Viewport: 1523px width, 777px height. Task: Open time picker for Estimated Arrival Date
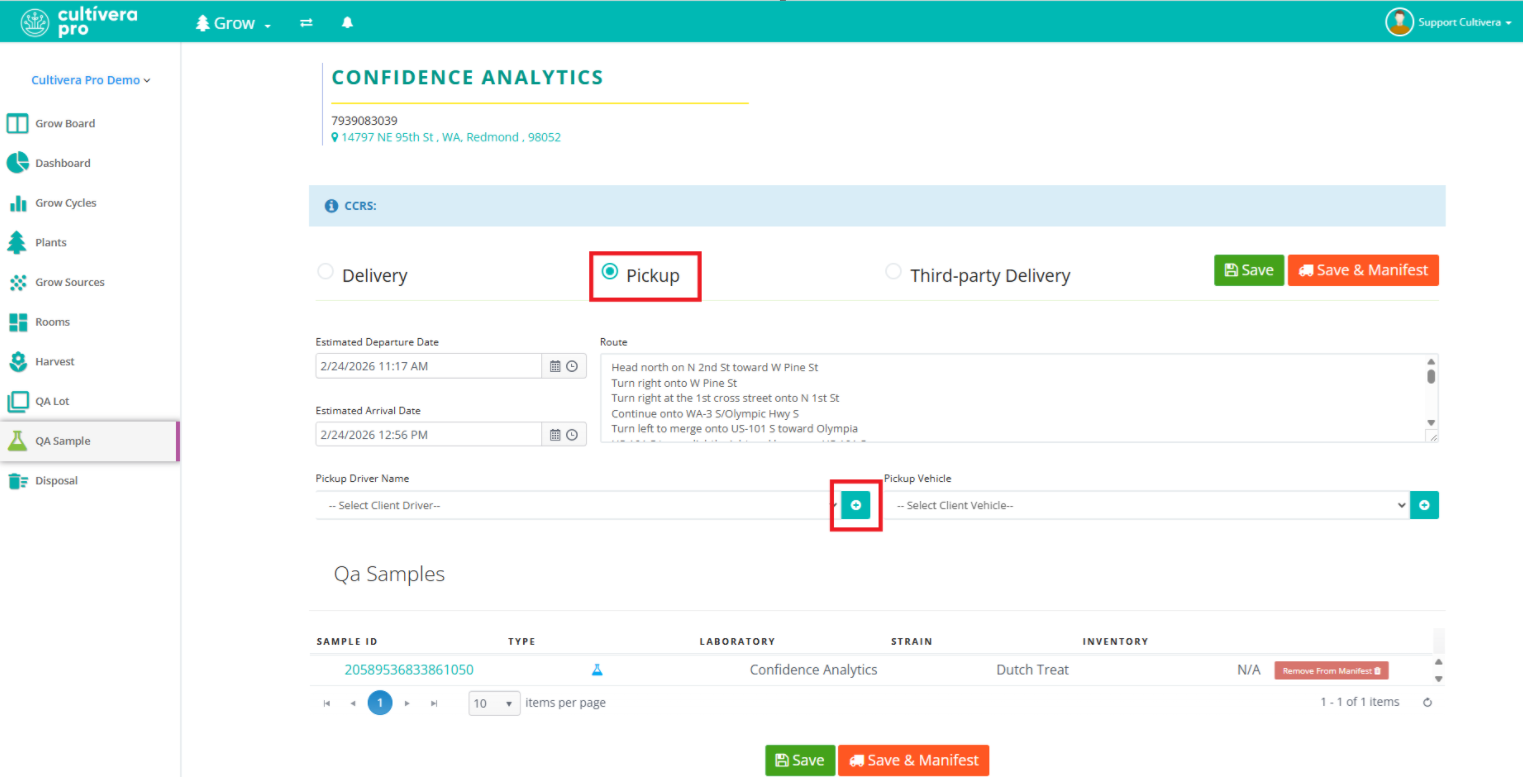point(572,435)
